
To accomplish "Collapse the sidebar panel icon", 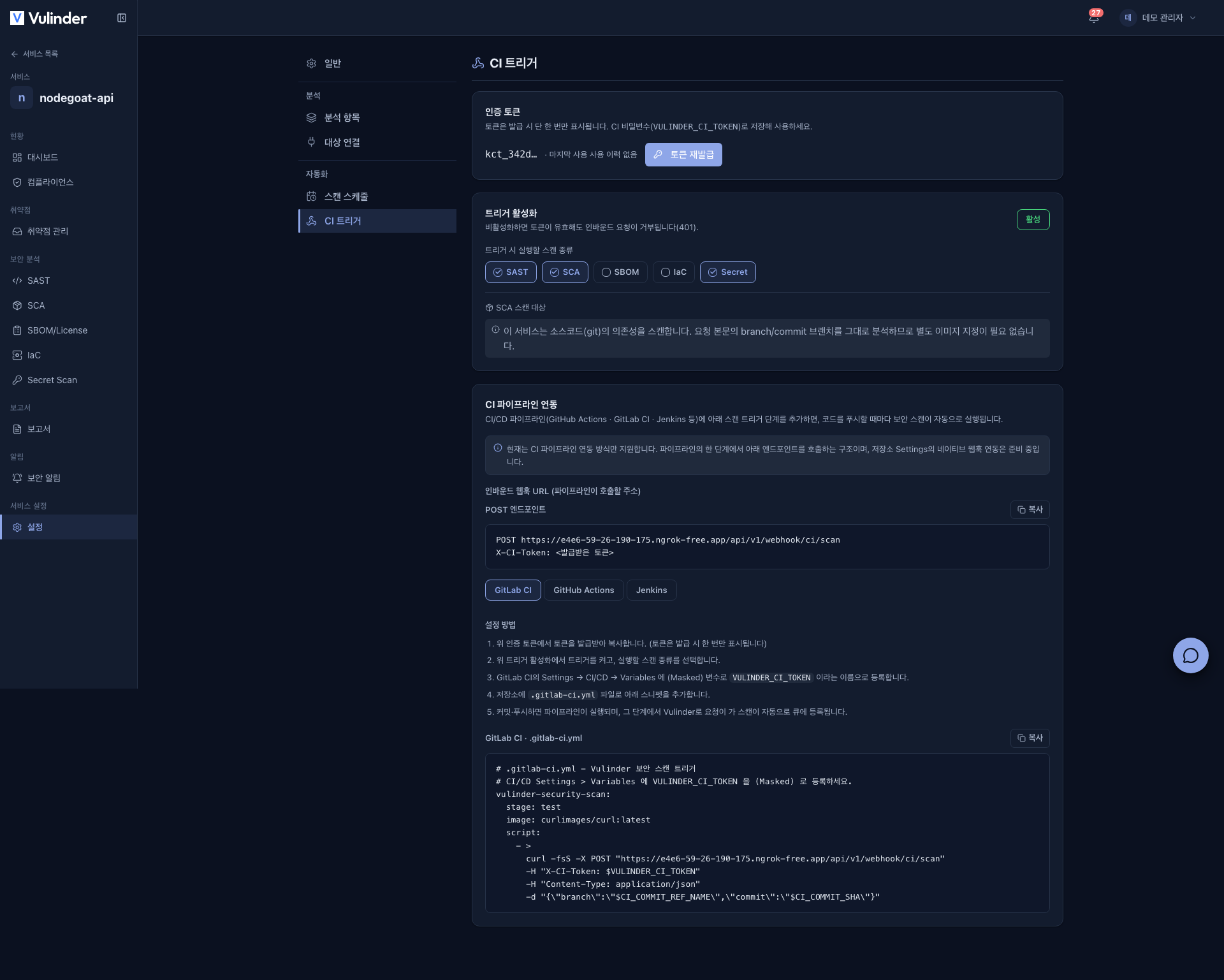I will click(x=122, y=18).
